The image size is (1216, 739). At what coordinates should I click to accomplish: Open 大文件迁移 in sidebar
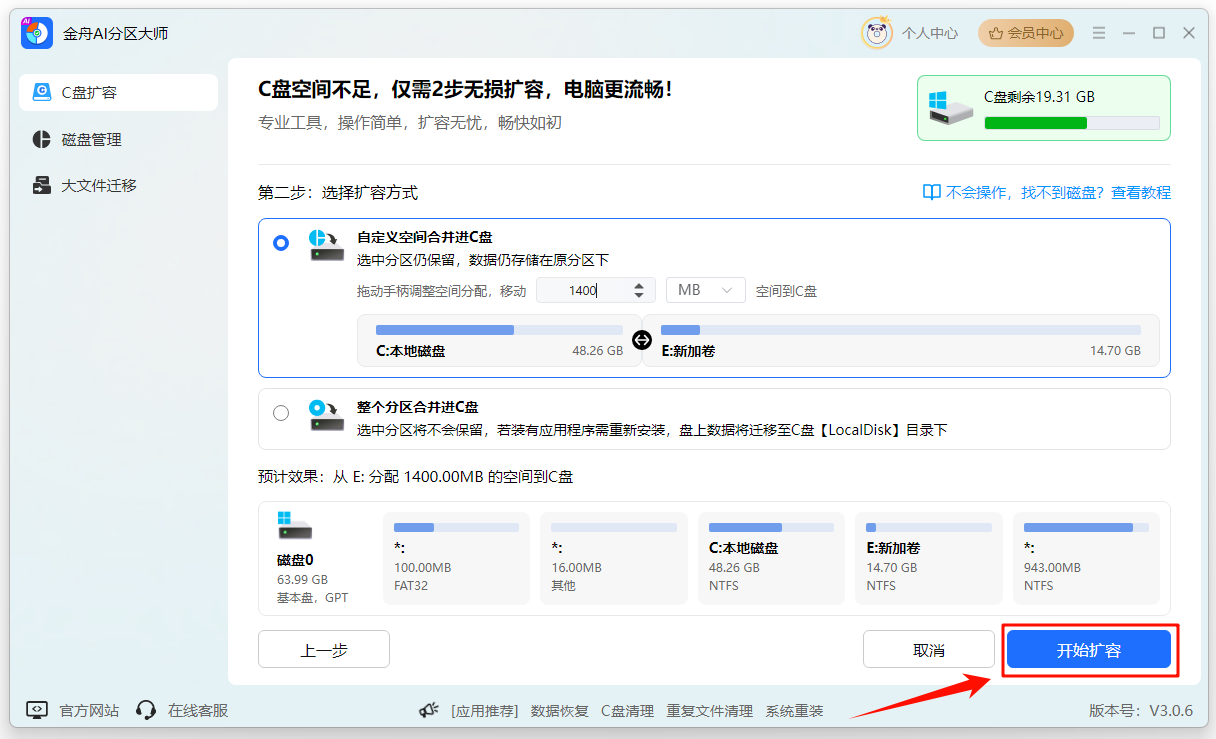99,186
